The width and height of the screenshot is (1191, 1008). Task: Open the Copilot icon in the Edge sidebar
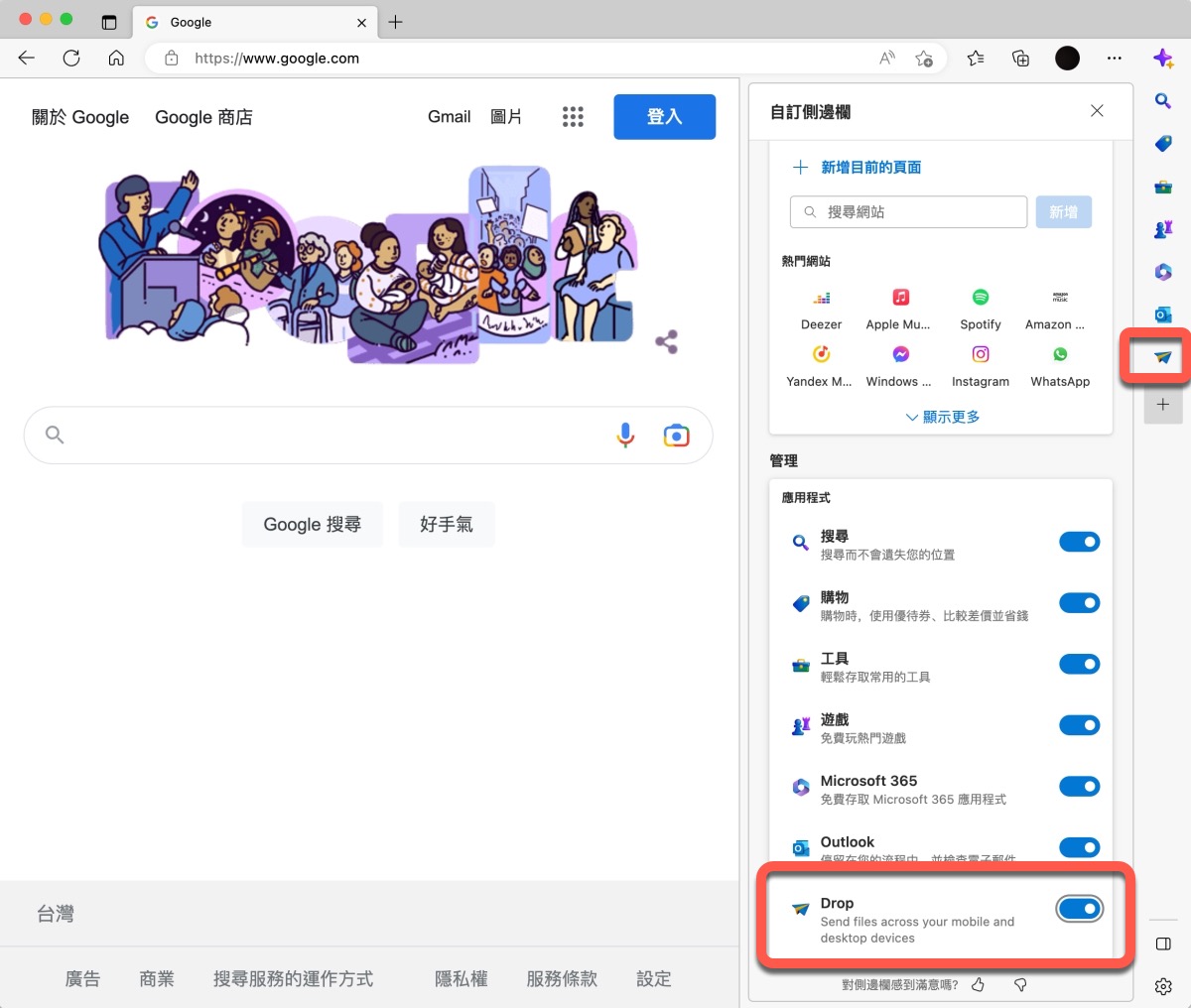(1163, 59)
